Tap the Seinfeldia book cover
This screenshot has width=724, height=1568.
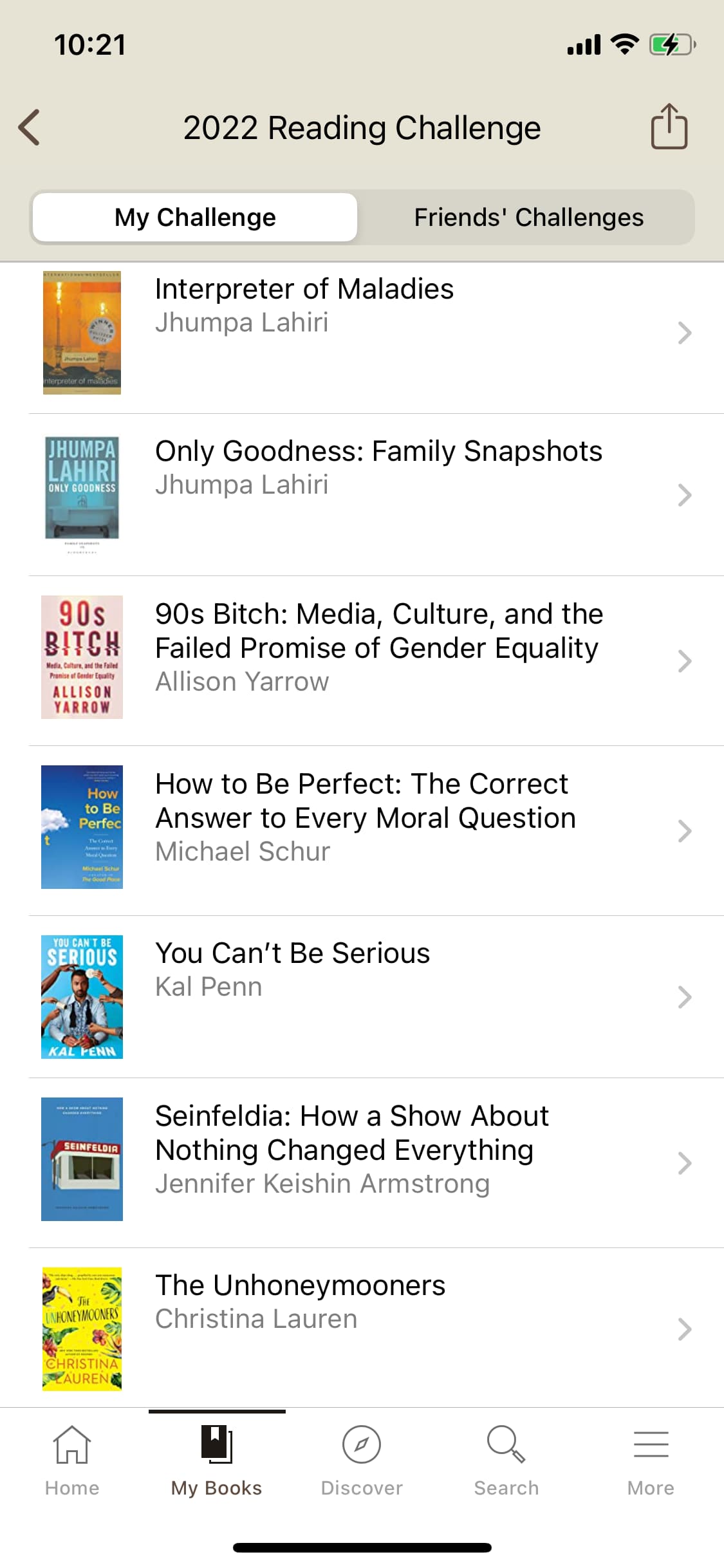(x=82, y=1159)
